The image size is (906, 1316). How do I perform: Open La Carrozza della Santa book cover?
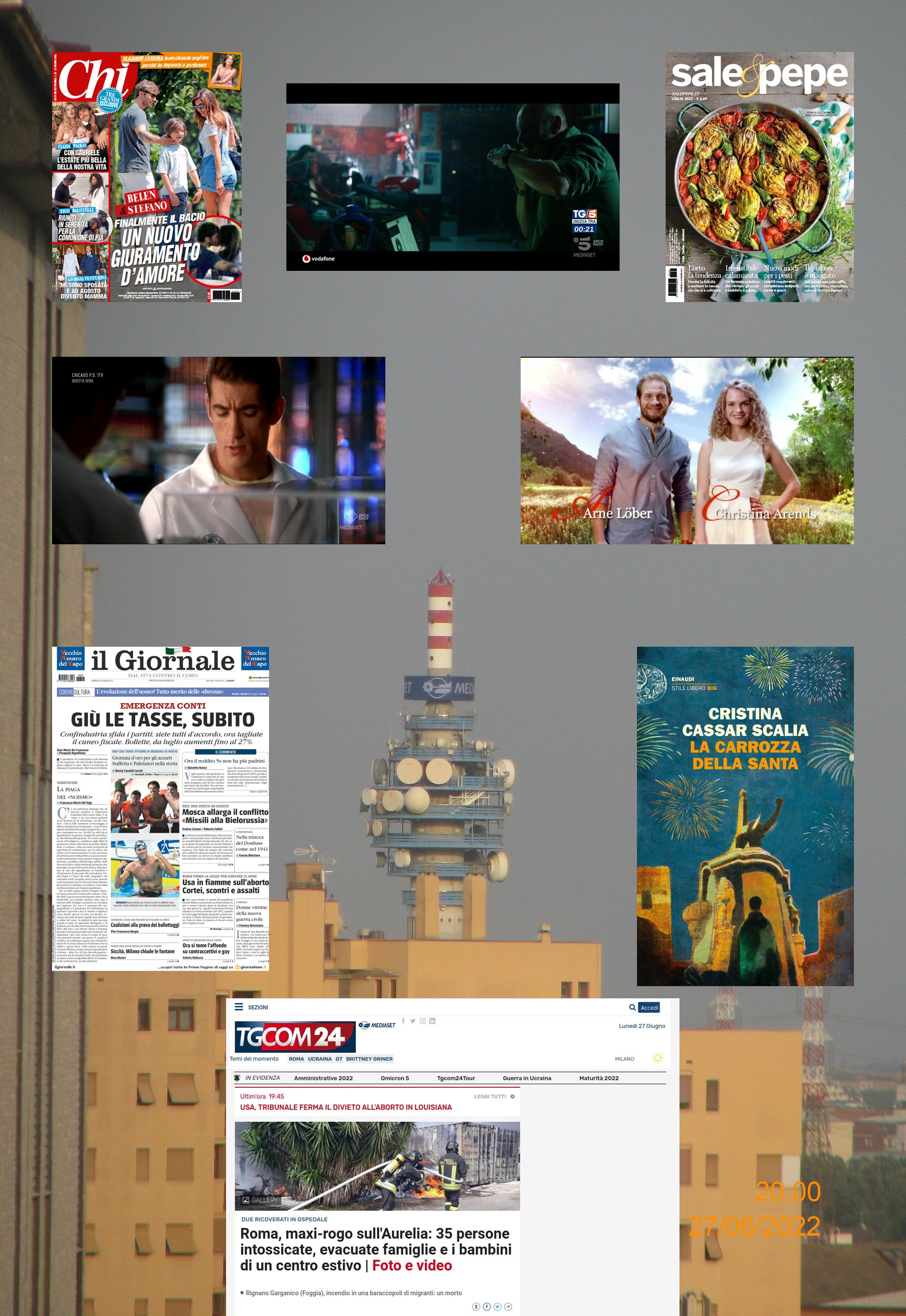click(745, 816)
